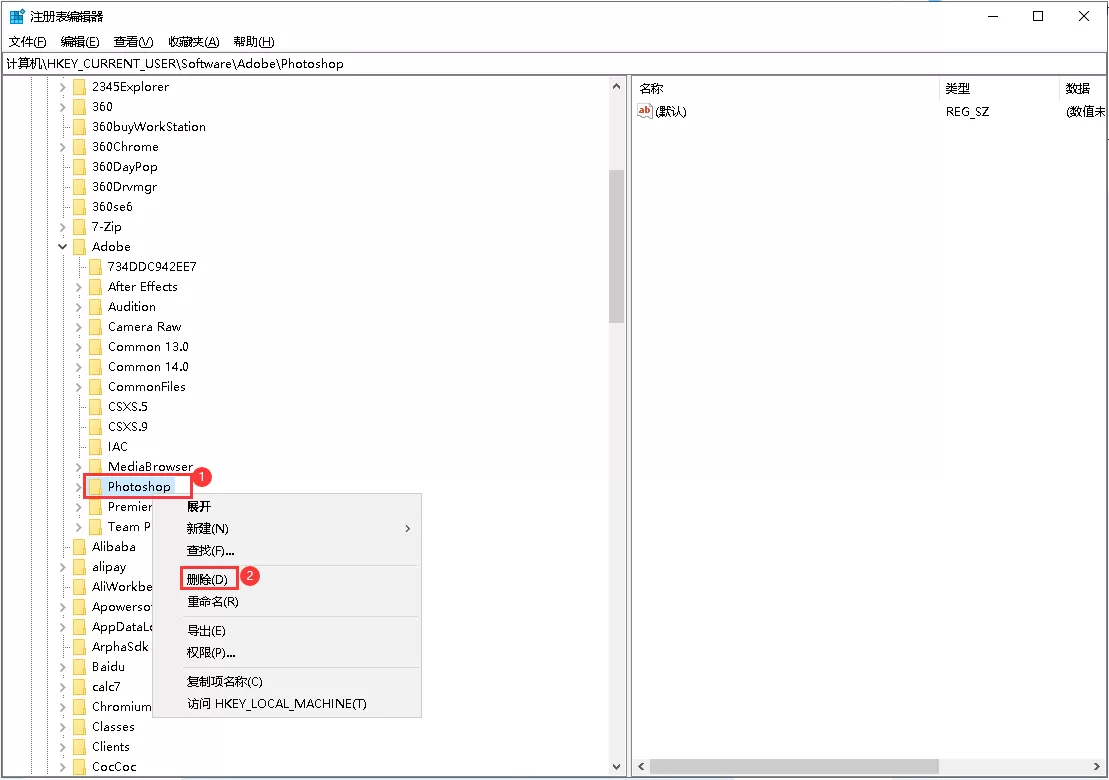Click the Baidu folder icon
The image size is (1109, 780).
point(80,666)
